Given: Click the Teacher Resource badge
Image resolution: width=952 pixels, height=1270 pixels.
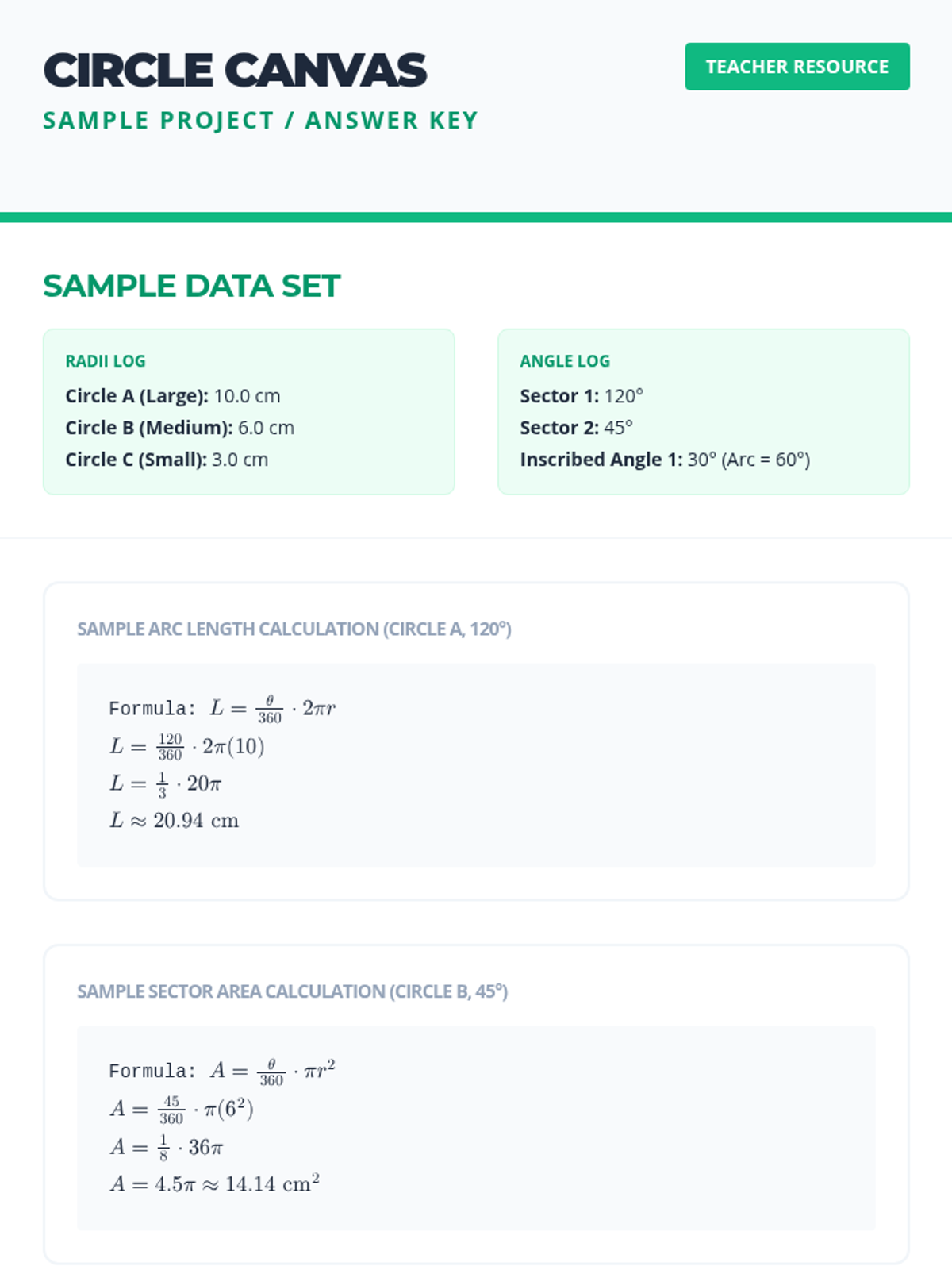Looking at the screenshot, I should (x=797, y=67).
